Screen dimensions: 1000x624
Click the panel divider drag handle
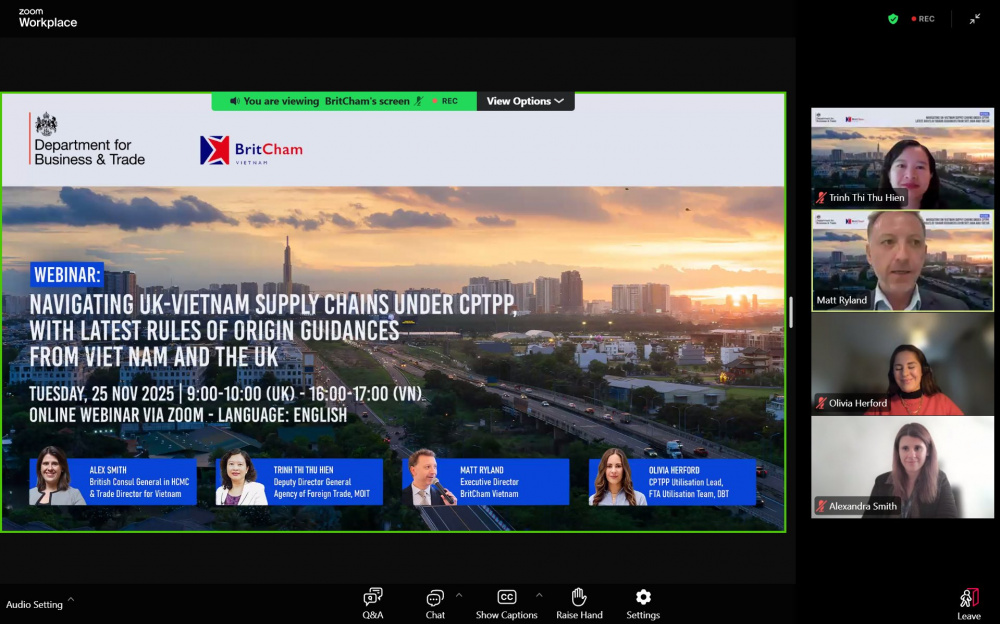[x=790, y=312]
